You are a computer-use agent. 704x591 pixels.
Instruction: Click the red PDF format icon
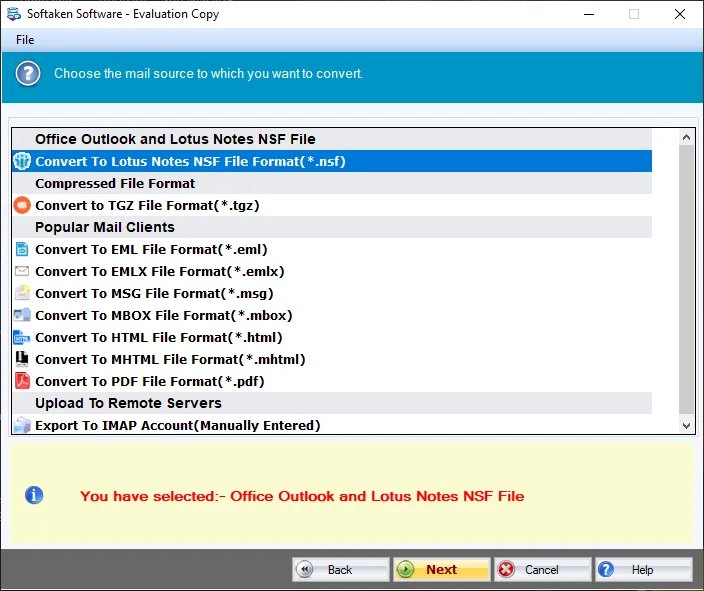[x=22, y=381]
